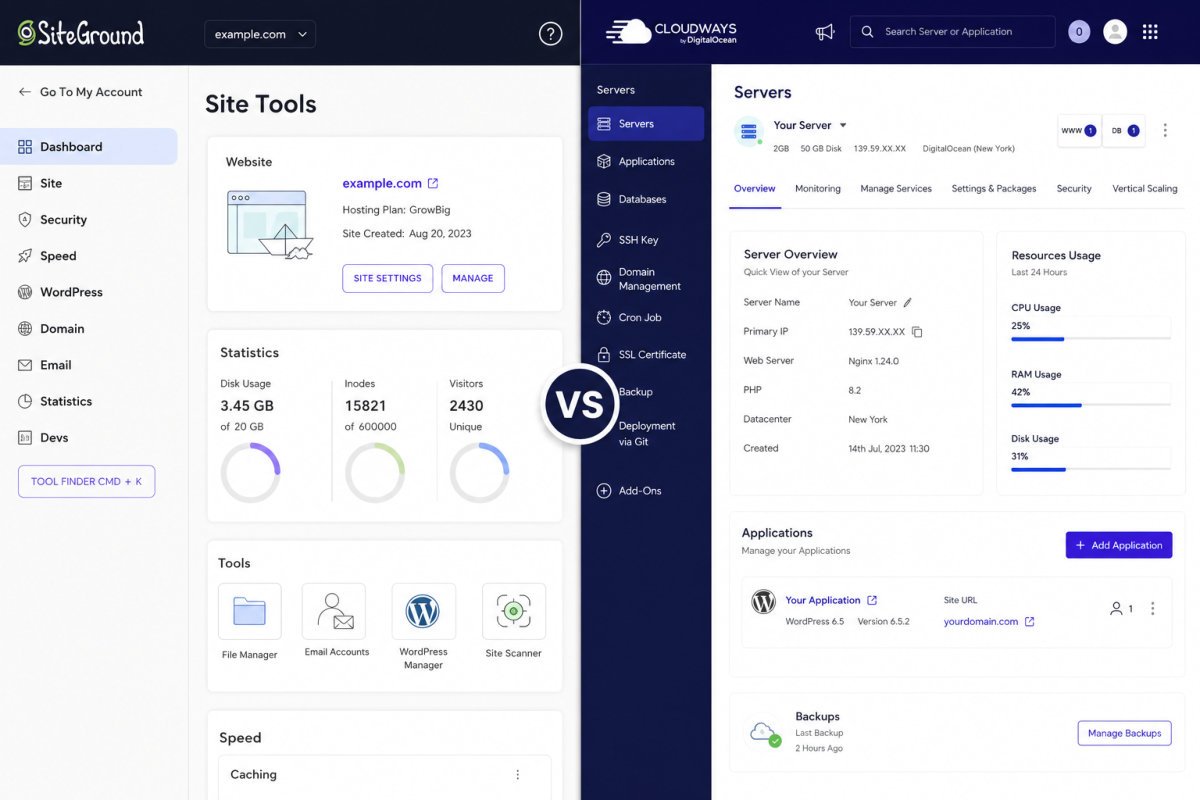
Task: Switch to the Security tab in Cloudways
Action: tap(1074, 188)
